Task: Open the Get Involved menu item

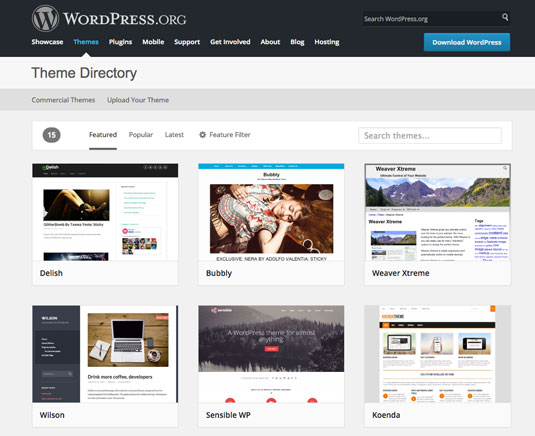Action: click(230, 42)
